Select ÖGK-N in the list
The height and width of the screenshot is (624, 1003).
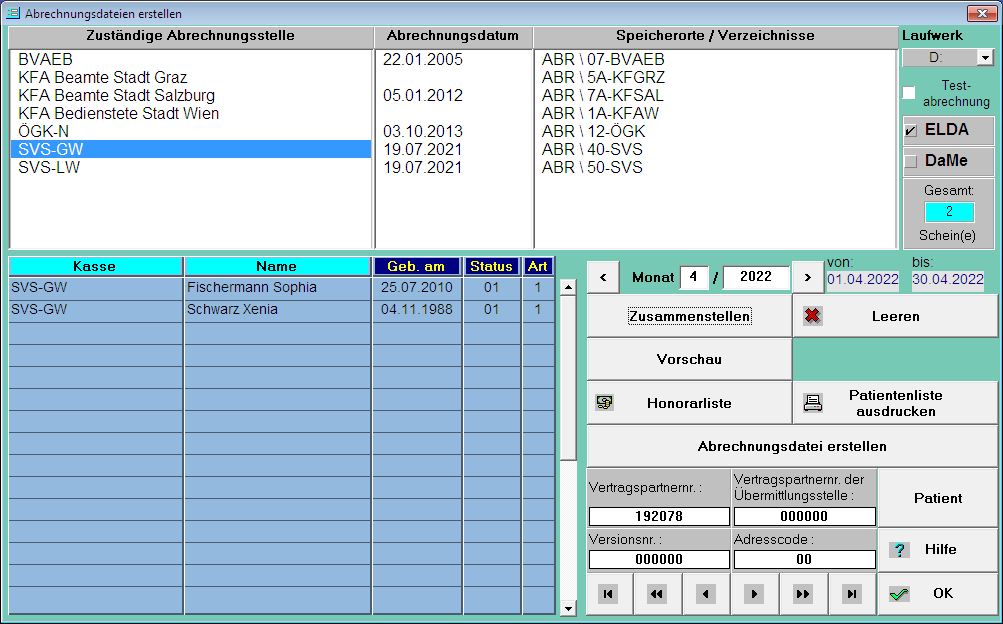pyautogui.click(x=191, y=131)
